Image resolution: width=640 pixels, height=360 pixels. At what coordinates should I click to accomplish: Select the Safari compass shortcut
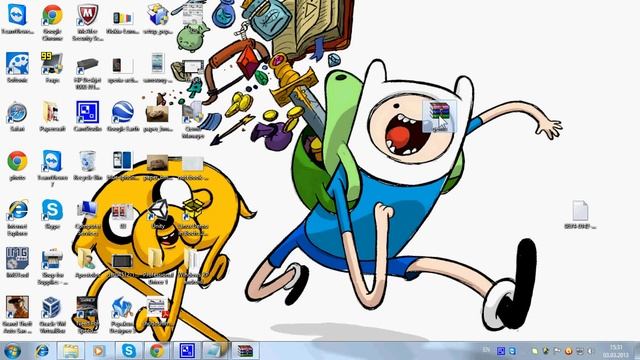[x=17, y=113]
